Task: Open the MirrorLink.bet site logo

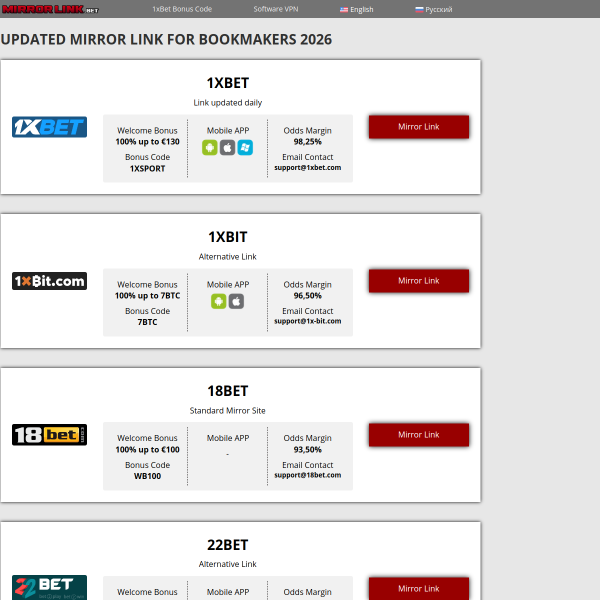Action: (x=50, y=9)
